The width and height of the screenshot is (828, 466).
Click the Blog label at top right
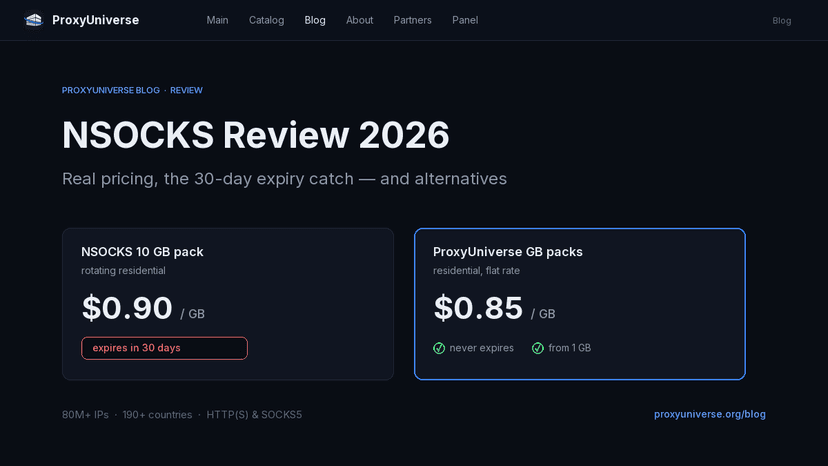point(782,21)
